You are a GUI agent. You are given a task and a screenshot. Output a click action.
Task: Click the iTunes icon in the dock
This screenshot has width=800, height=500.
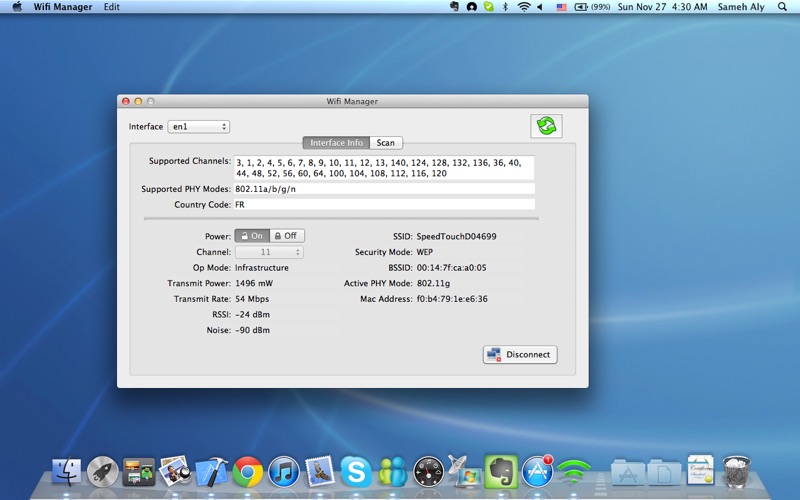(284, 471)
